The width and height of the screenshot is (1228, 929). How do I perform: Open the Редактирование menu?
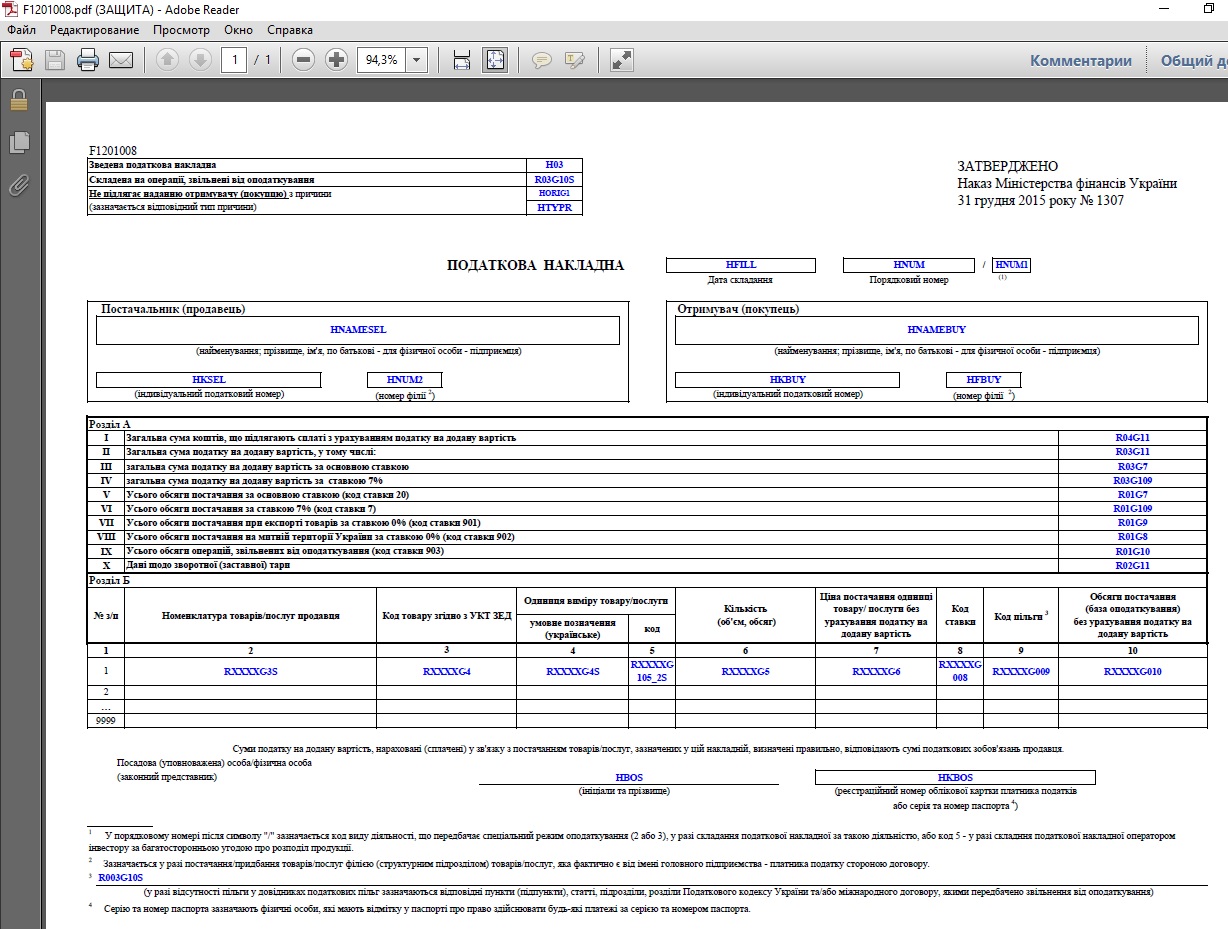(x=94, y=30)
